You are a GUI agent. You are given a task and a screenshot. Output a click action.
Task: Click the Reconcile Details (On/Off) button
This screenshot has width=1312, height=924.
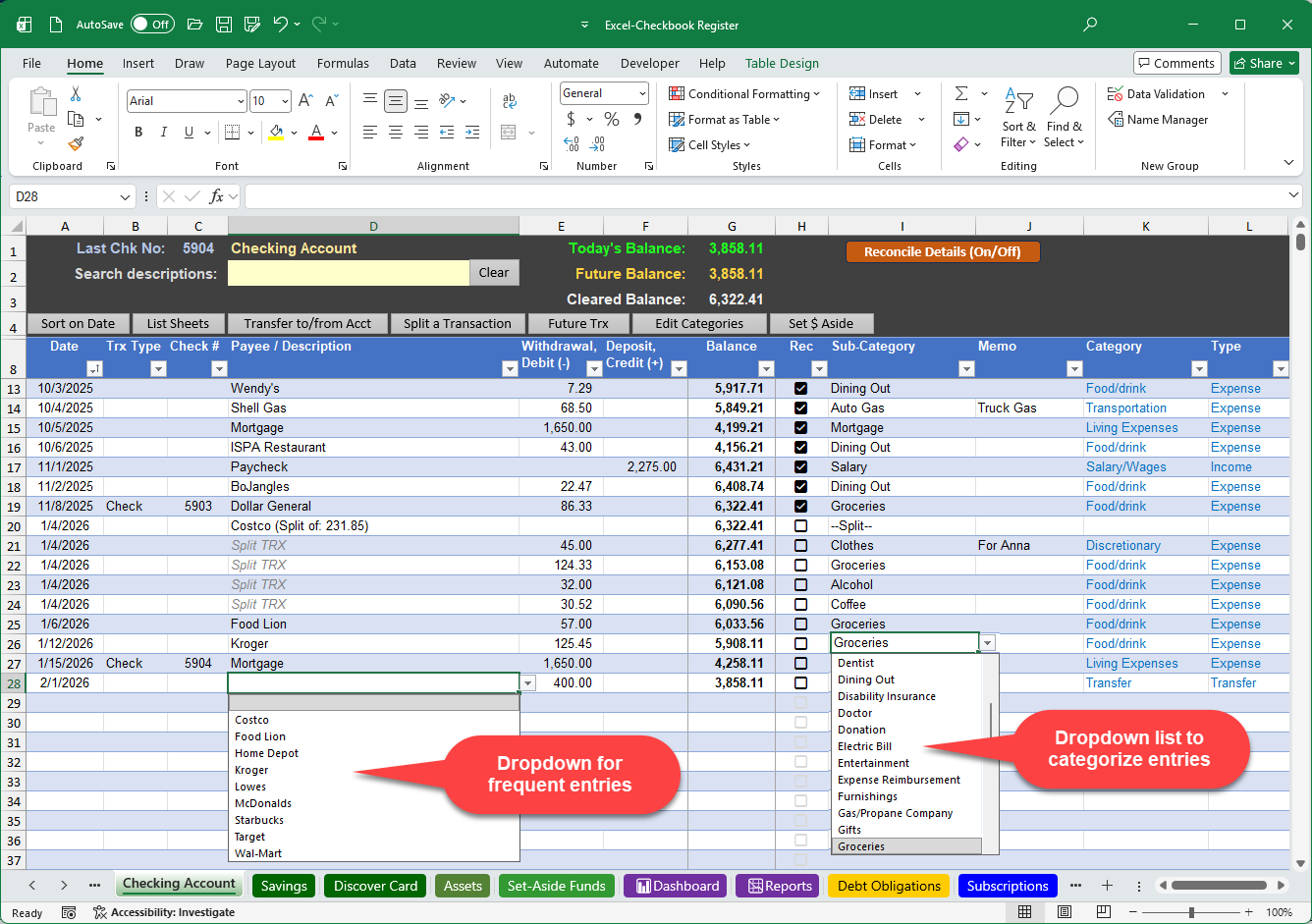pyautogui.click(x=942, y=251)
